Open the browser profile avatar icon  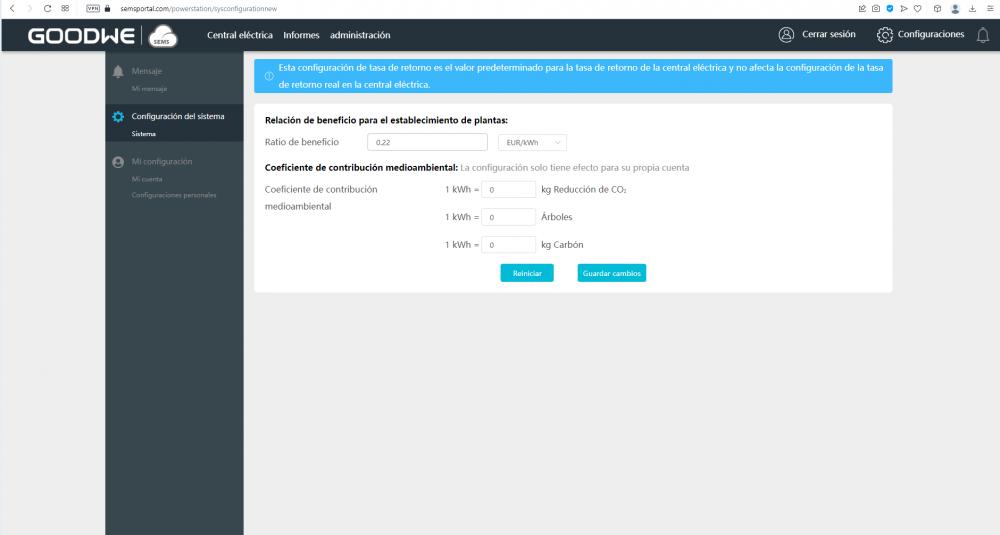click(x=955, y=8)
